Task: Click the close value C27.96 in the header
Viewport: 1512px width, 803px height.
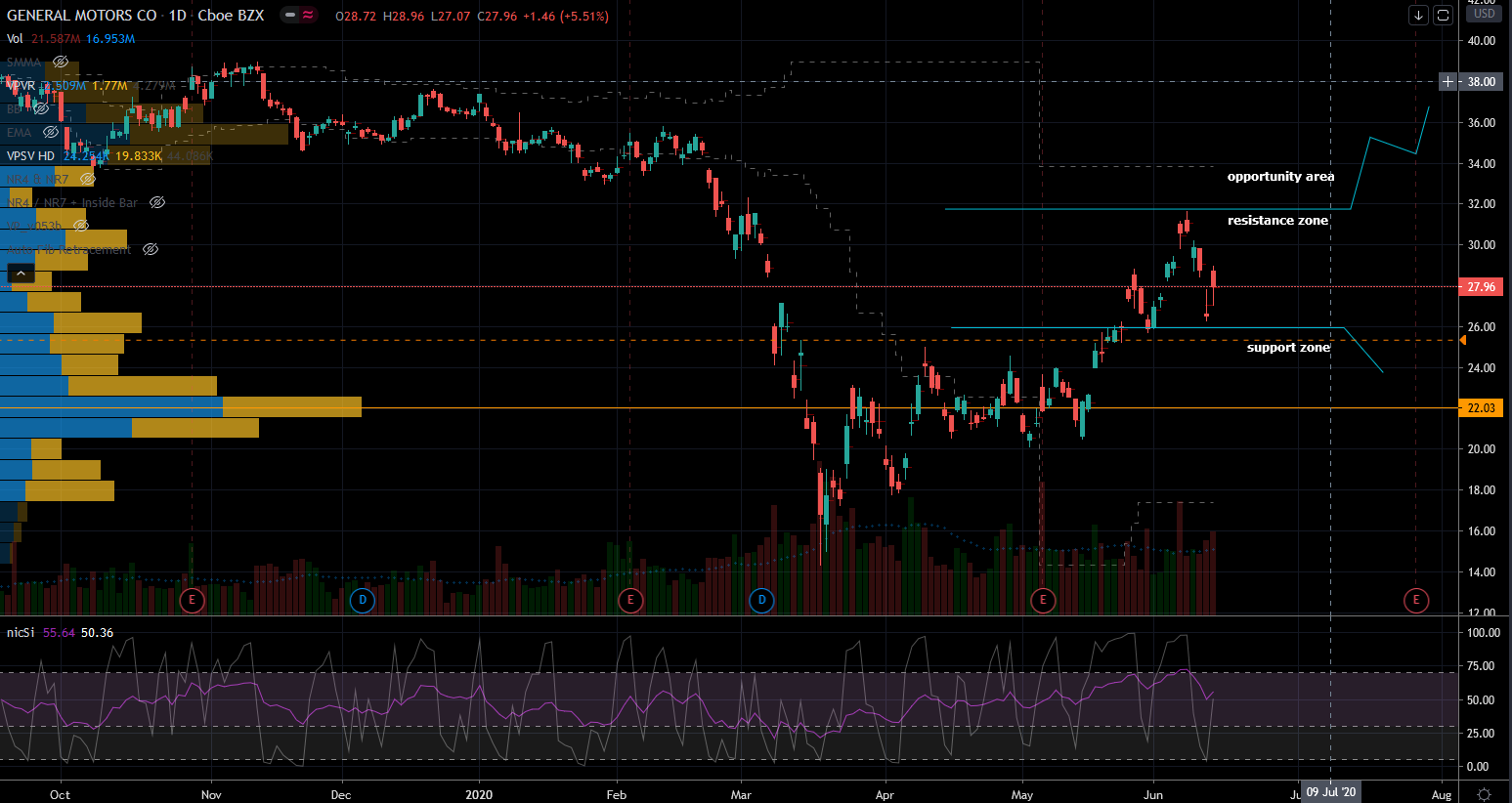Action: pos(497,17)
